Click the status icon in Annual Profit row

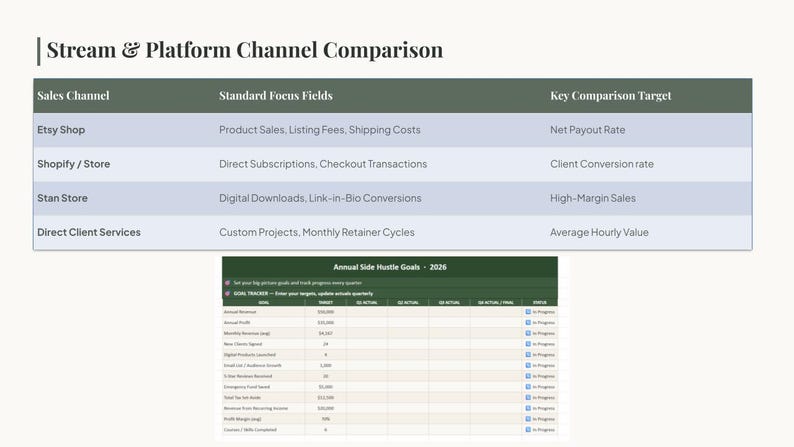click(528, 322)
